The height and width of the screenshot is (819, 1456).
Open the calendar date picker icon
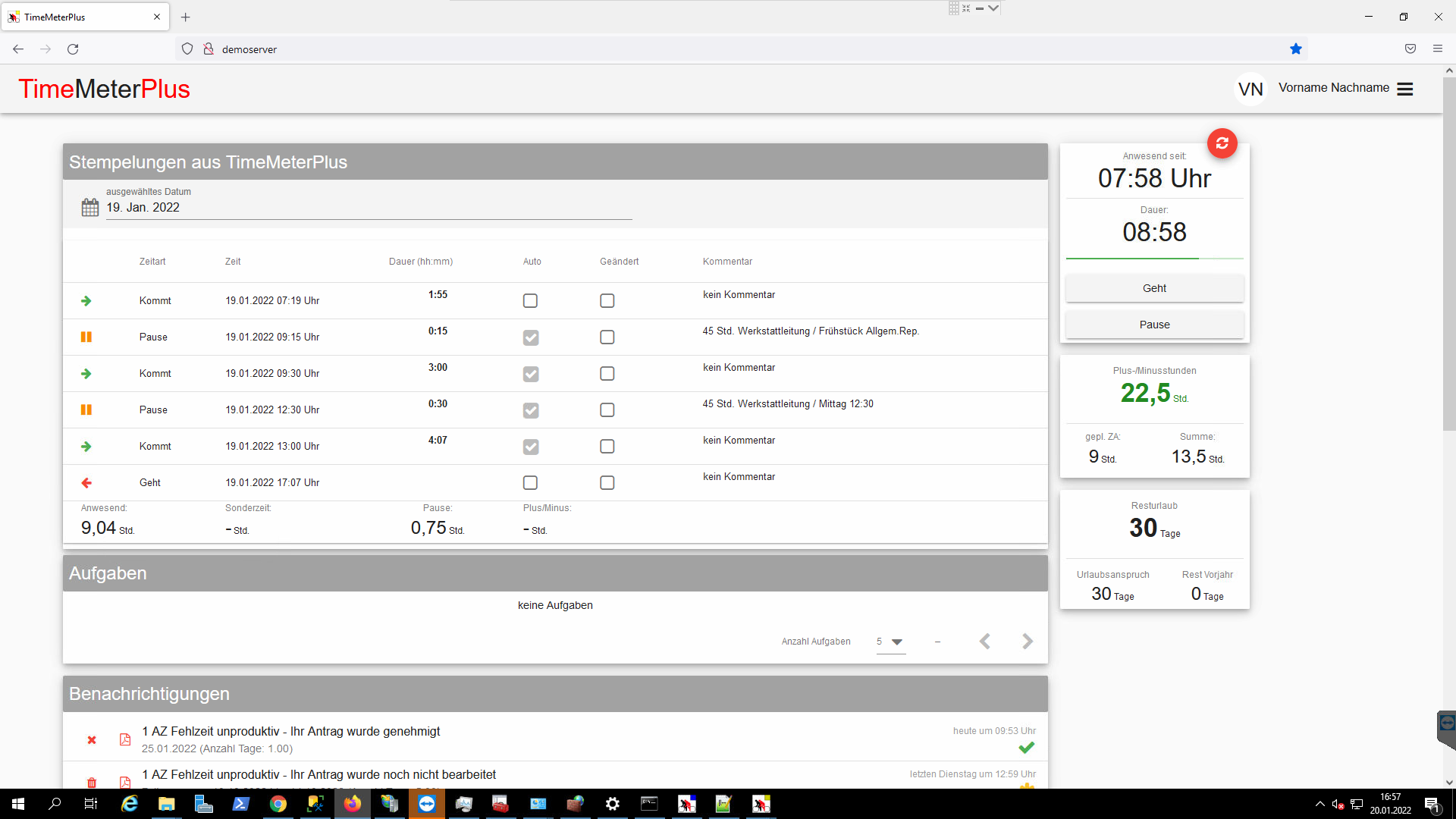pos(89,207)
